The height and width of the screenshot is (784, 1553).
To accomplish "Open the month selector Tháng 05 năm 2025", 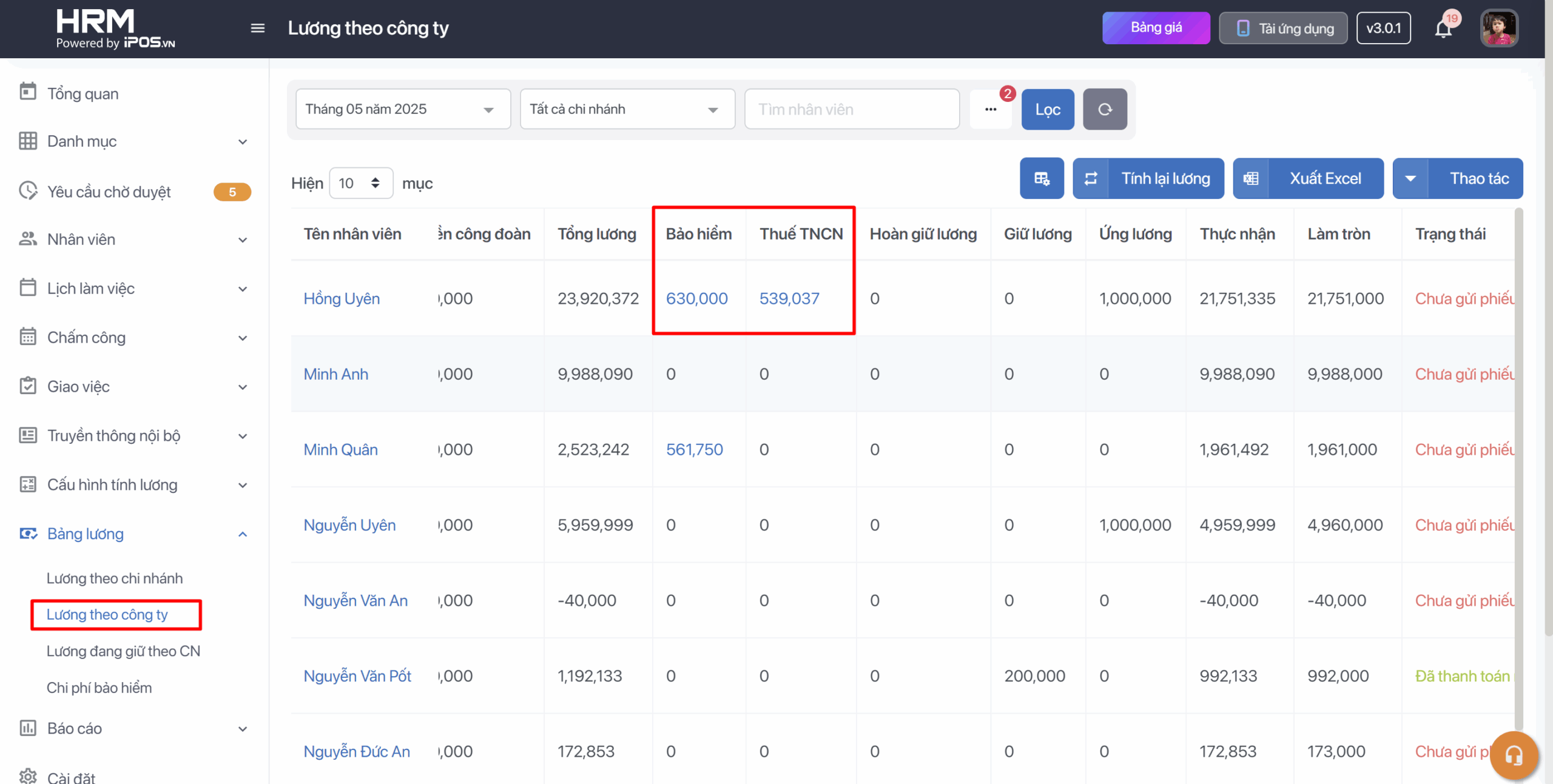I will tap(403, 109).
